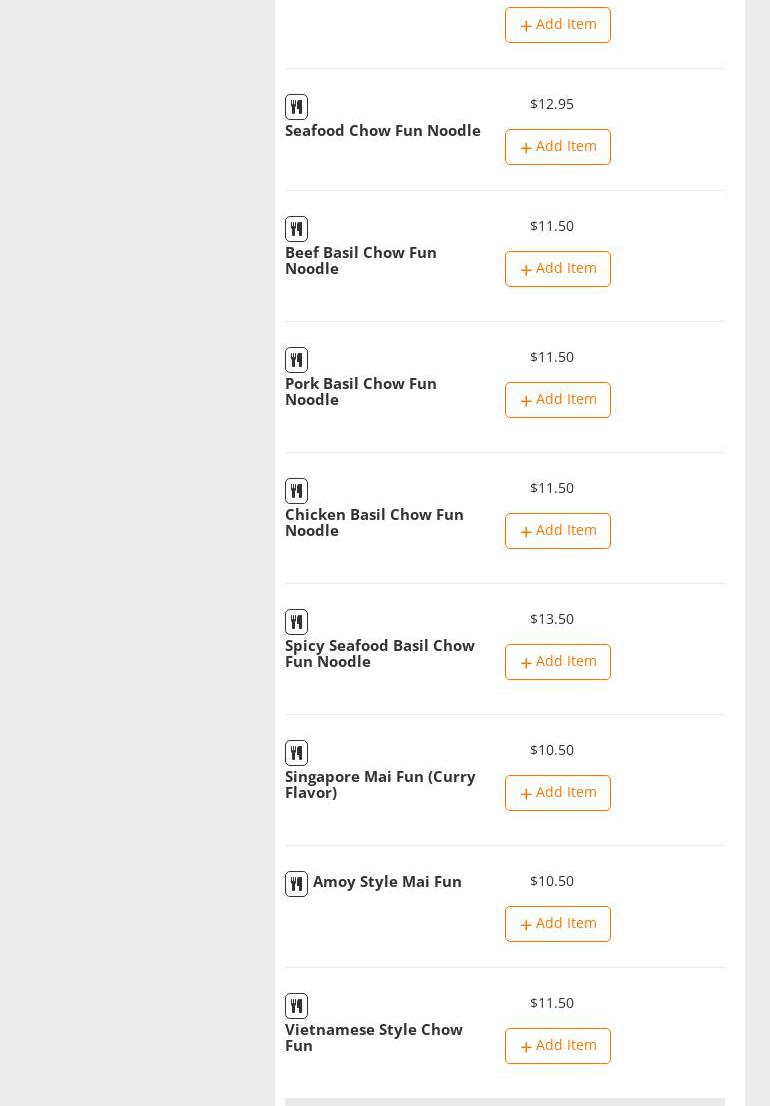Add Seafood Chow Fun Noodle to order
This screenshot has height=1106, width=770.
click(557, 147)
